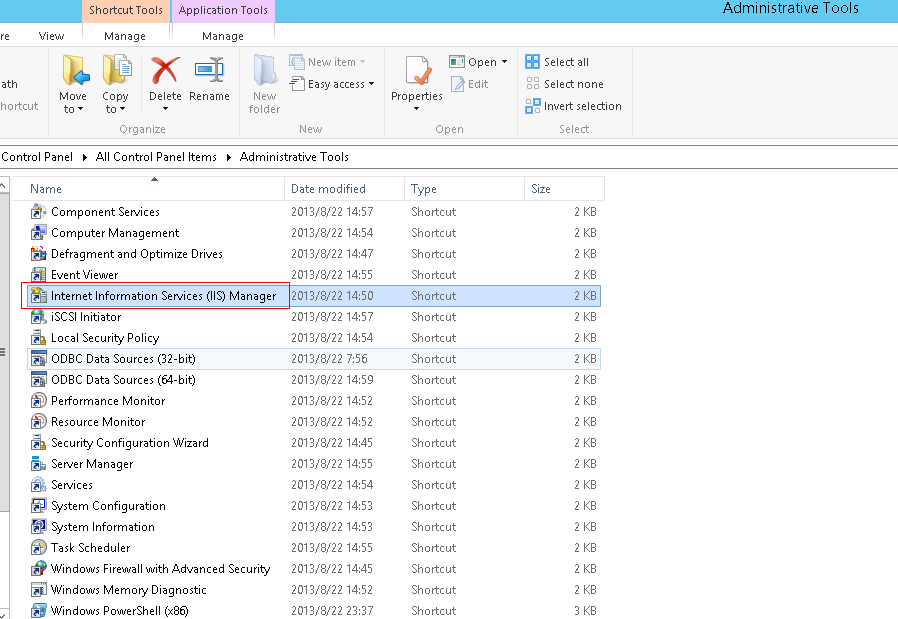Expand breadcrumb arrow after All Control Panel Items

coord(229,157)
